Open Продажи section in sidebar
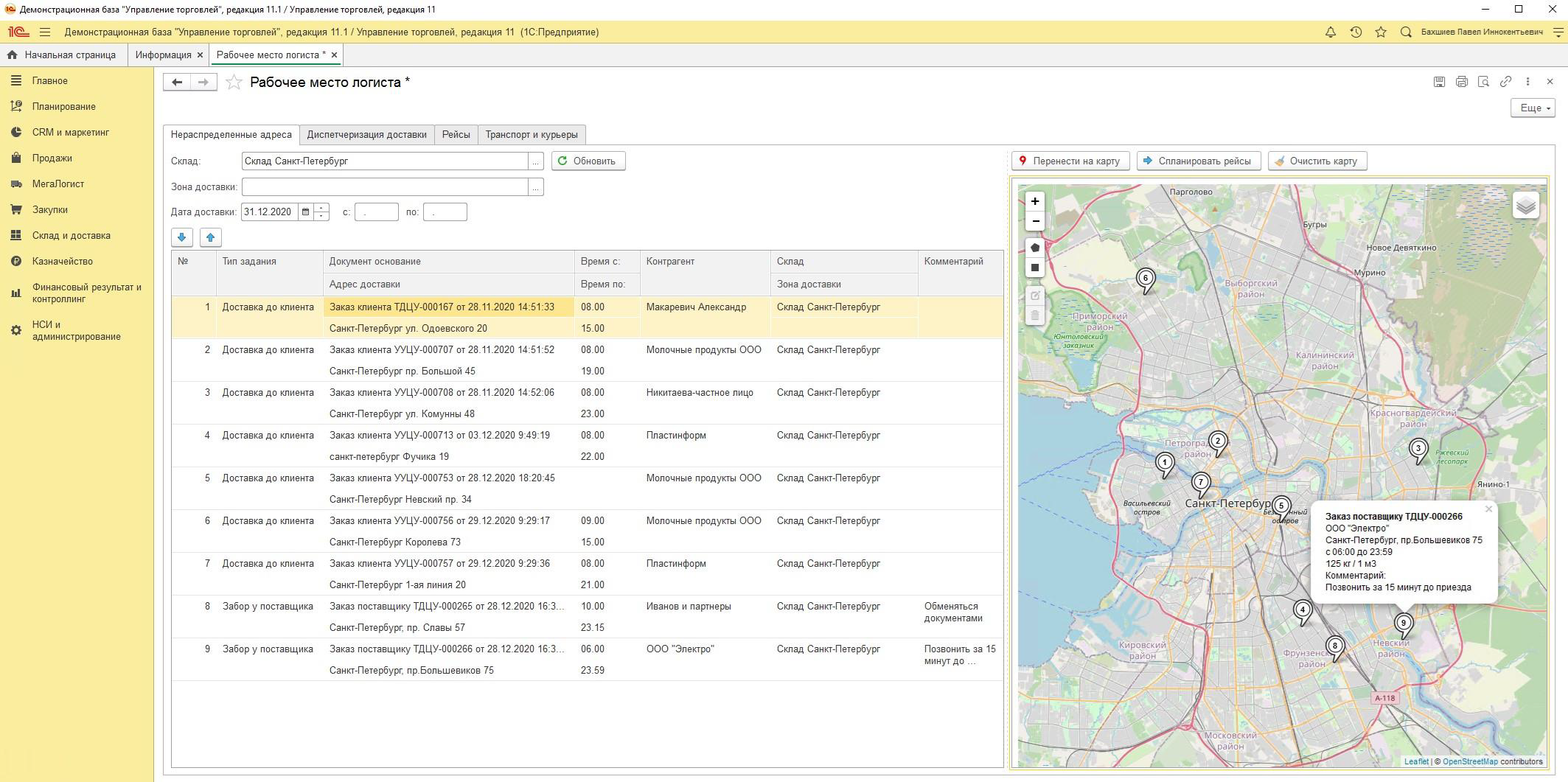 (x=52, y=158)
